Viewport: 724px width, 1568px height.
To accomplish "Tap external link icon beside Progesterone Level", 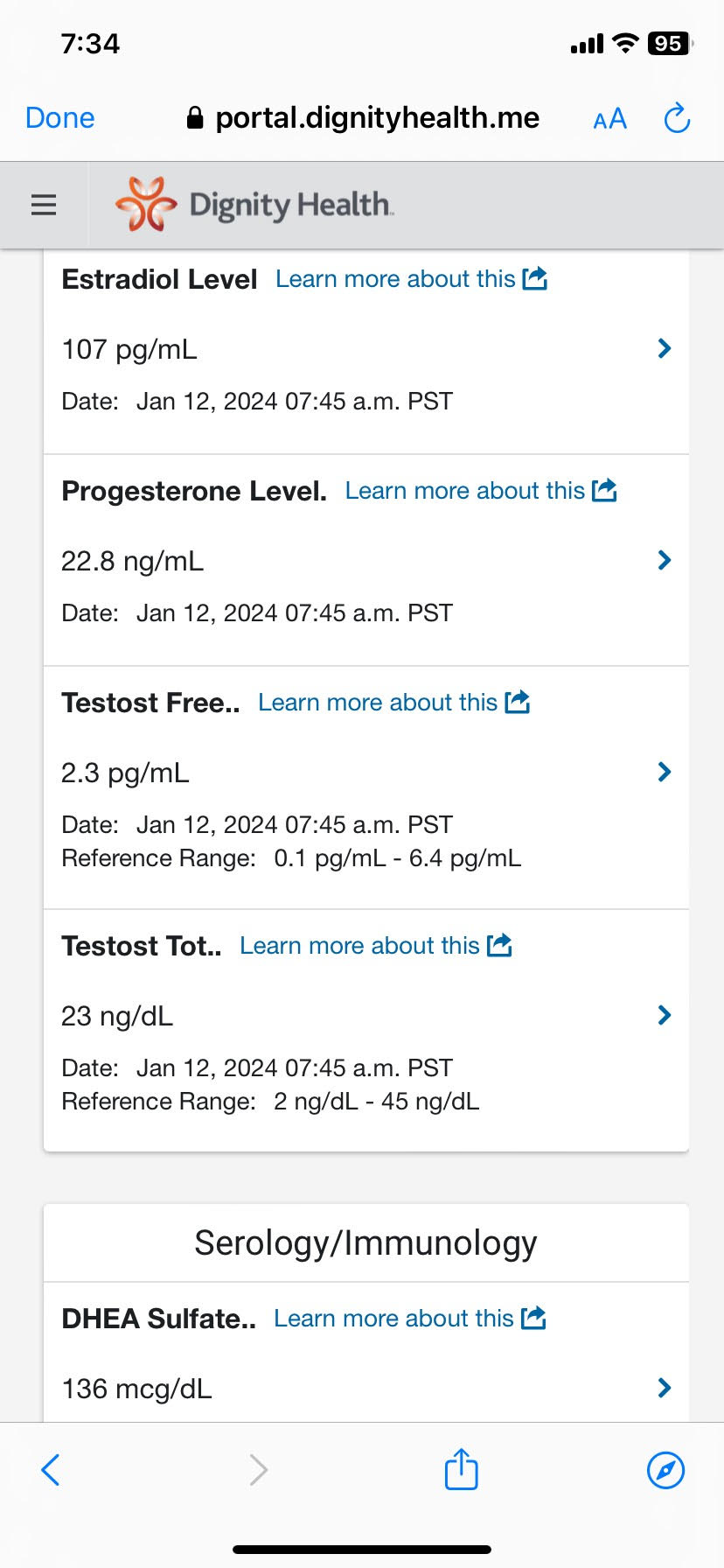I will 604,491.
